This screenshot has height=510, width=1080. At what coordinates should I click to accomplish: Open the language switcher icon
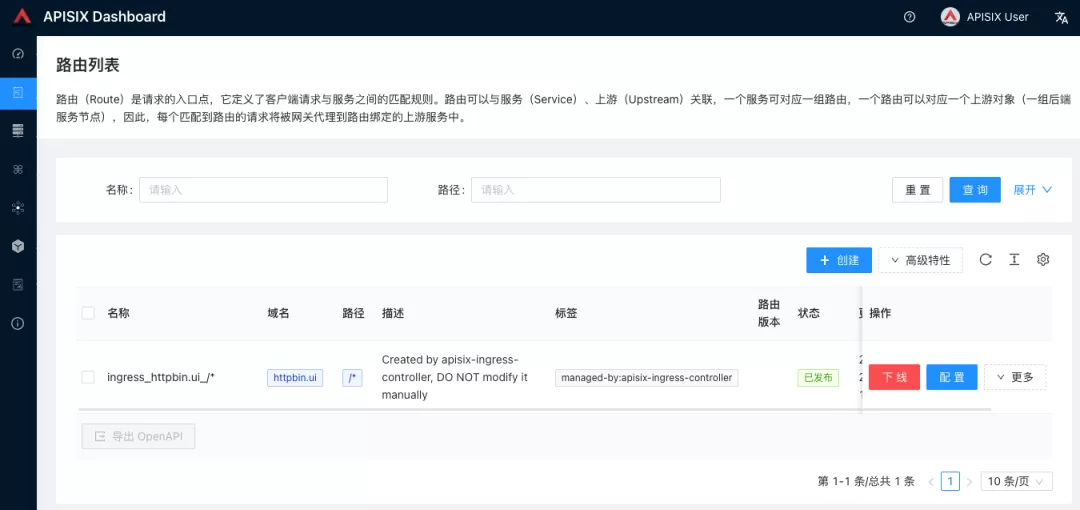tap(1061, 17)
